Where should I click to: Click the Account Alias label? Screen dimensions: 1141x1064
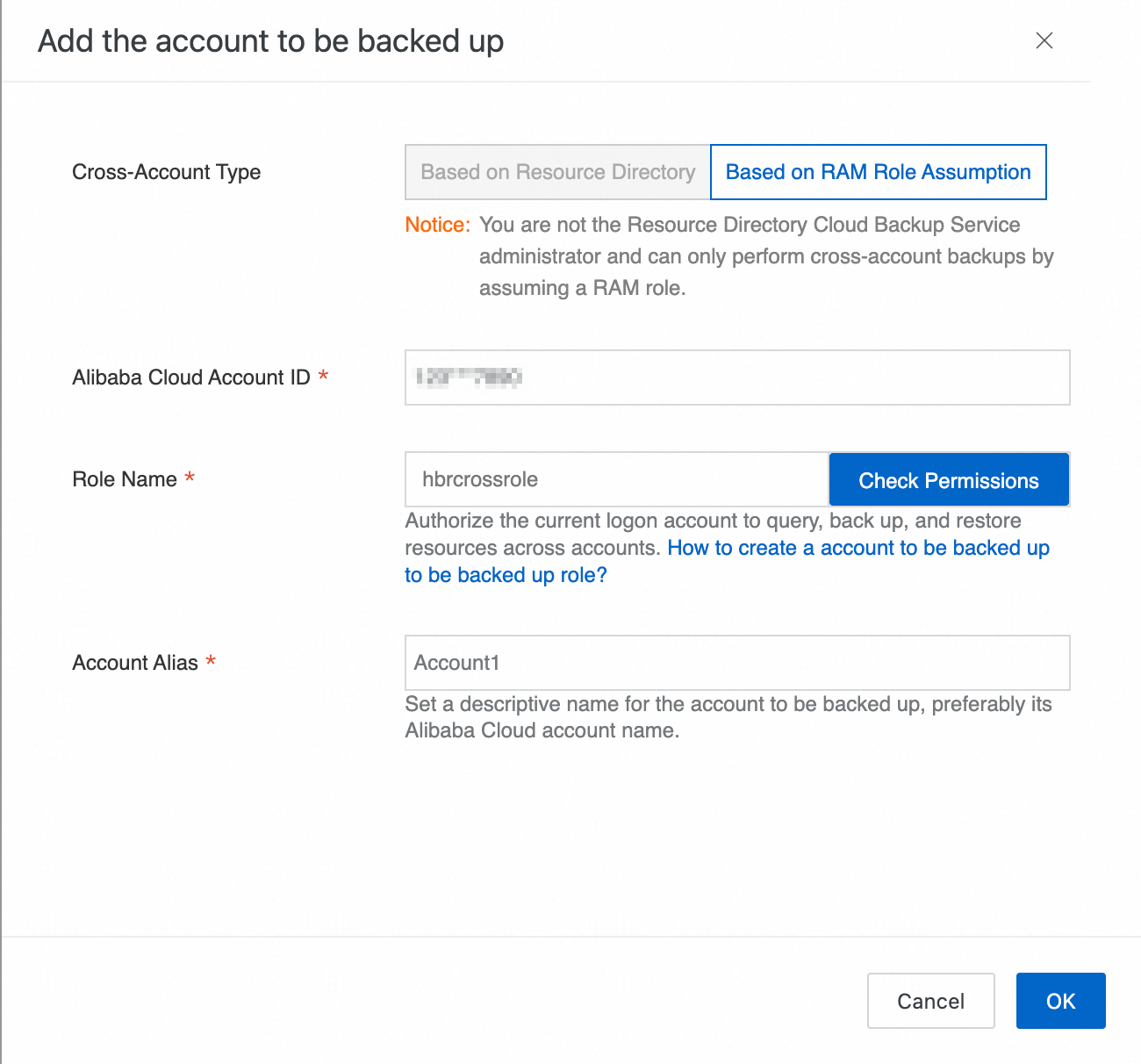pos(135,663)
